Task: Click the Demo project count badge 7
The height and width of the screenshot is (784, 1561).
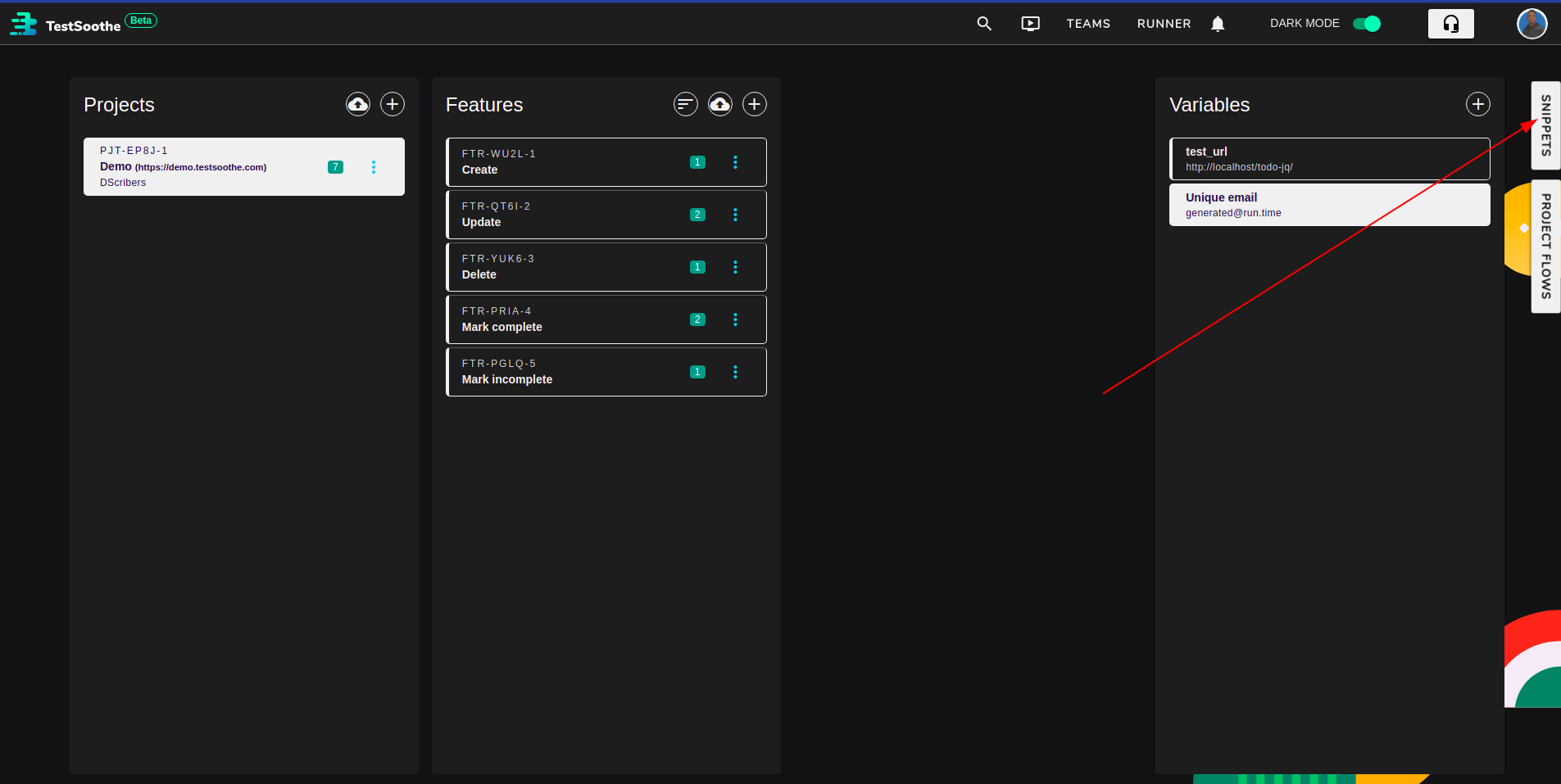Action: (335, 167)
